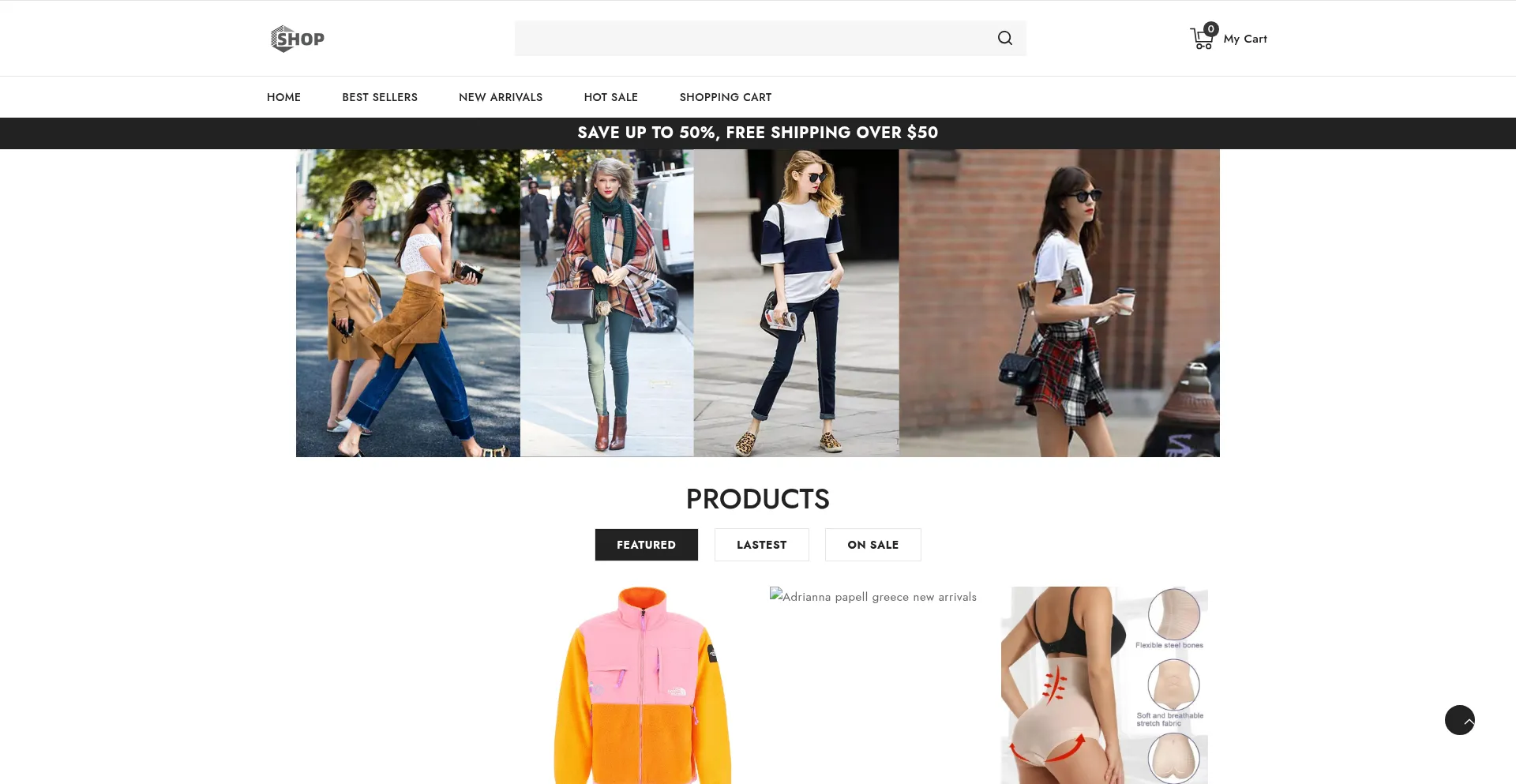Open the NEW ARRIVALS menu item
Image resolution: width=1516 pixels, height=784 pixels.
[501, 97]
